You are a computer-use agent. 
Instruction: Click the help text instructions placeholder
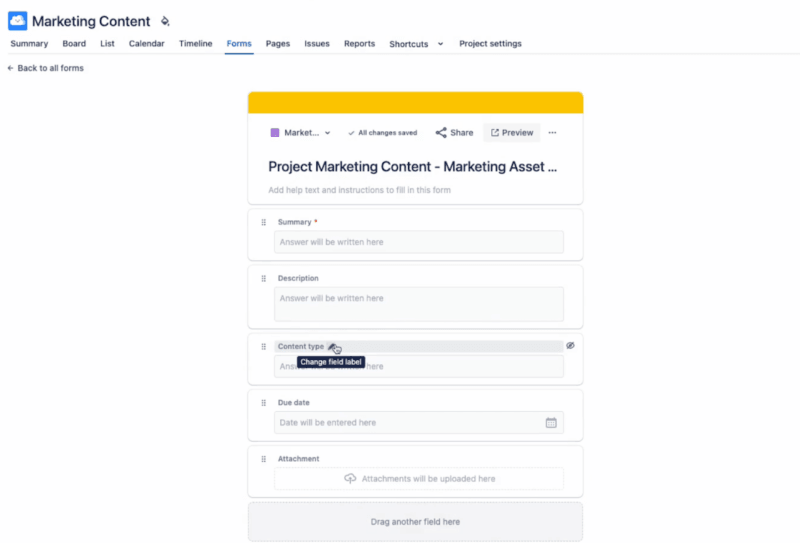point(360,190)
